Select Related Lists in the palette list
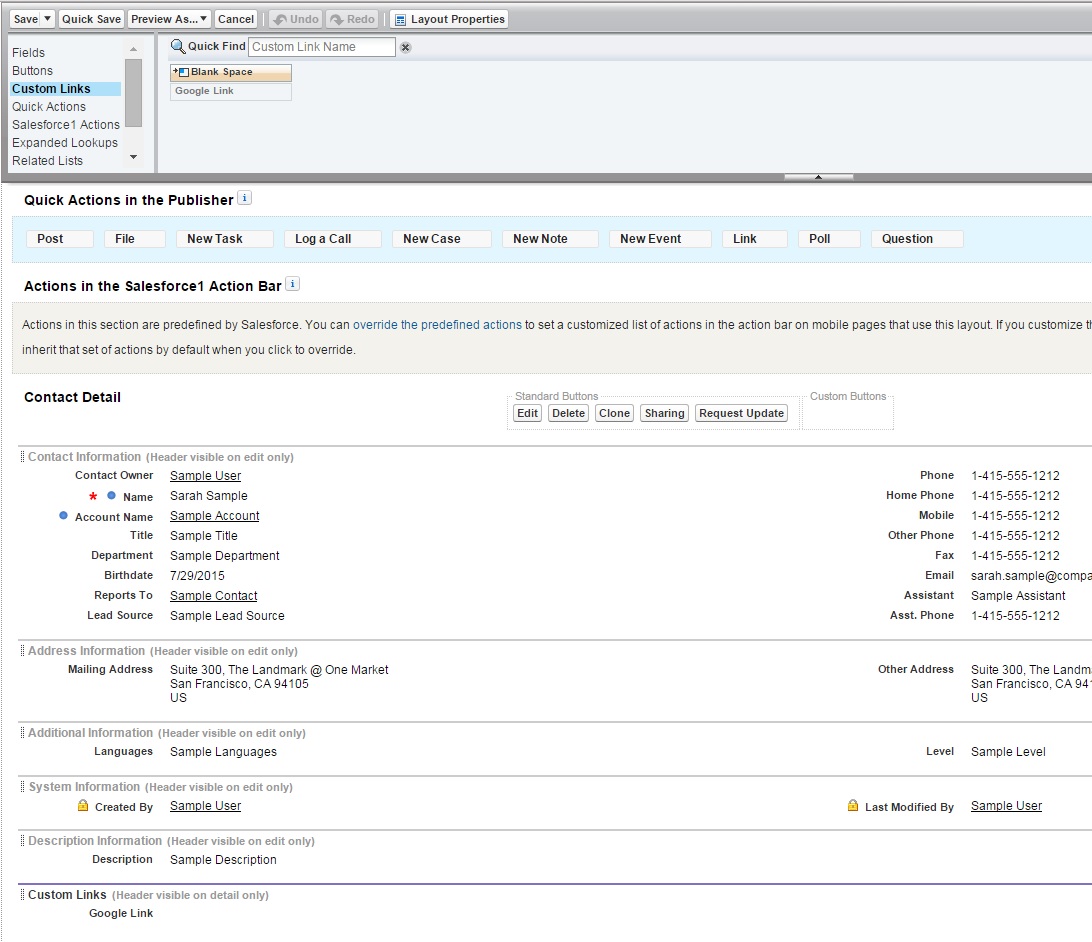The width and height of the screenshot is (1092, 942). (47, 160)
